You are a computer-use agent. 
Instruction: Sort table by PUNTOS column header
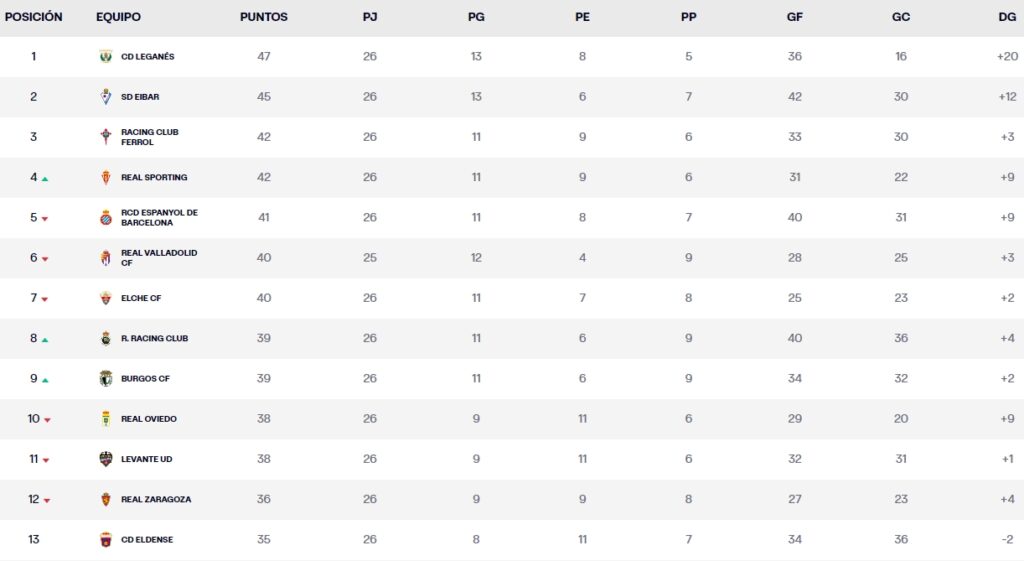[264, 17]
